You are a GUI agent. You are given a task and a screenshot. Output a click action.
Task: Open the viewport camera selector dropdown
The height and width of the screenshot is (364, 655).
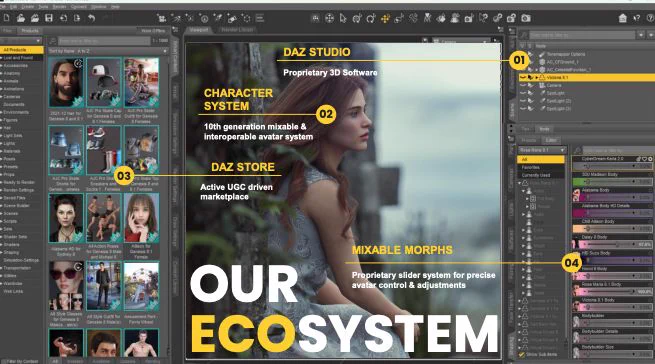[461, 41]
